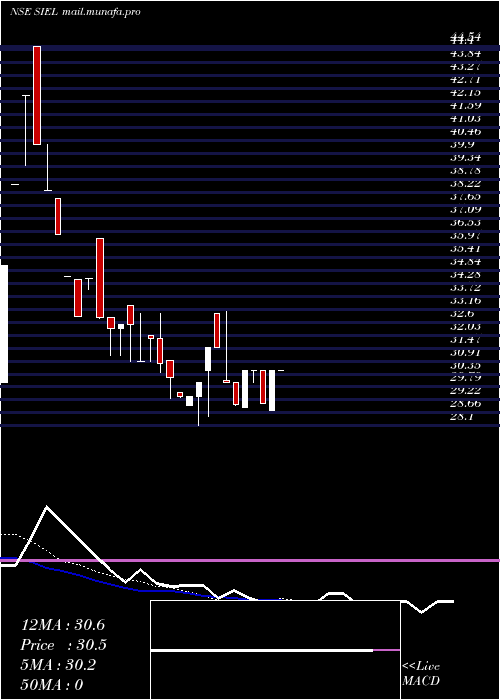Select the '12MA : 30.6' readout
This screenshot has height=700, width=500.
(63, 625)
